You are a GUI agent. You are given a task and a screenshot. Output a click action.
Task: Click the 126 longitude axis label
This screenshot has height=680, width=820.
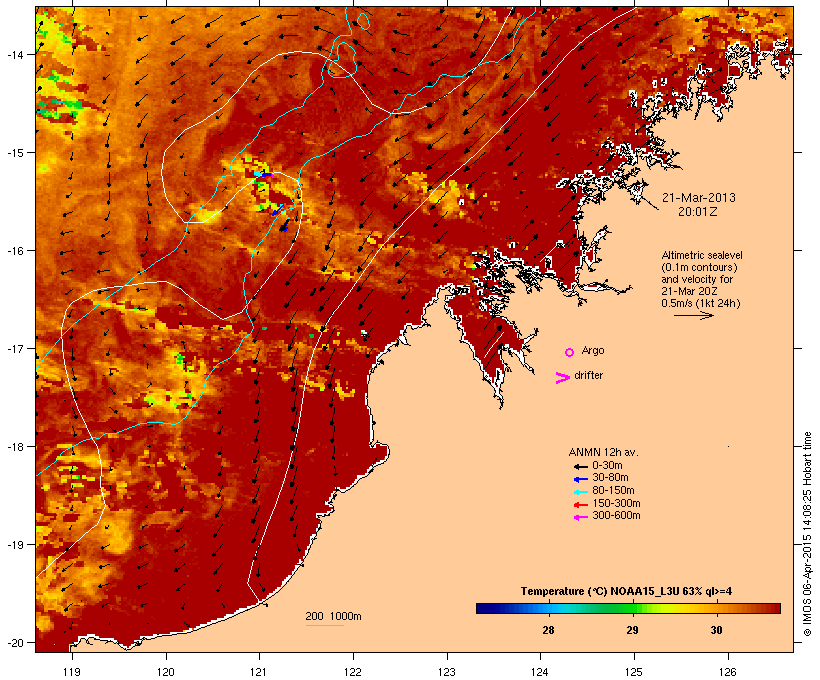(728, 672)
